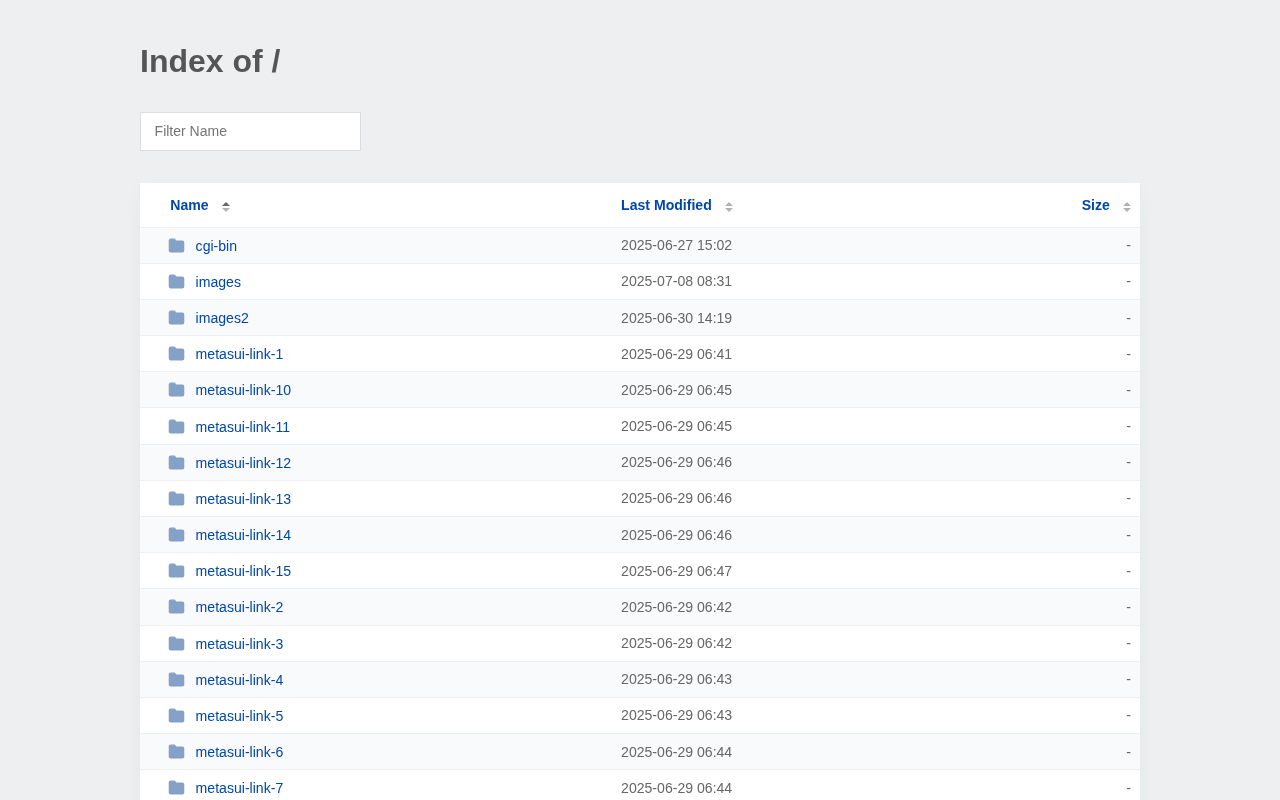This screenshot has height=800, width=1280.
Task: Click the date 2025-07-08 08:31
Action: click(x=676, y=281)
